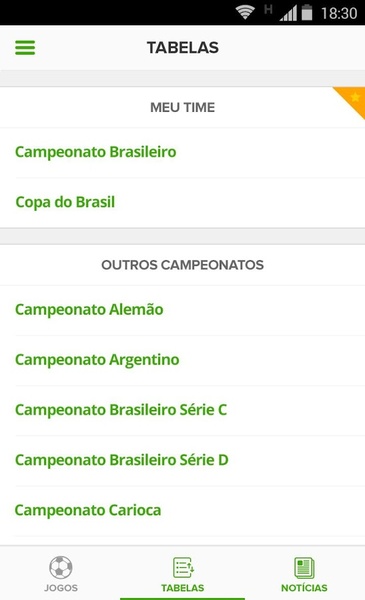Tap the MEU TIME section header

coord(182,108)
